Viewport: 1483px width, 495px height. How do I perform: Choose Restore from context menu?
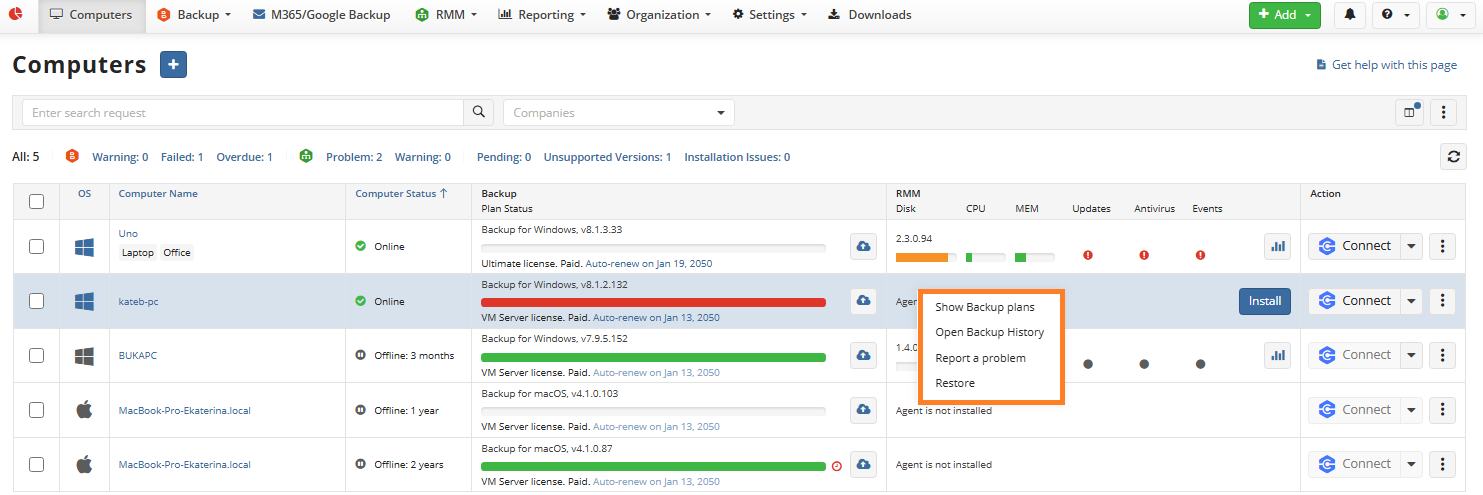click(x=955, y=383)
